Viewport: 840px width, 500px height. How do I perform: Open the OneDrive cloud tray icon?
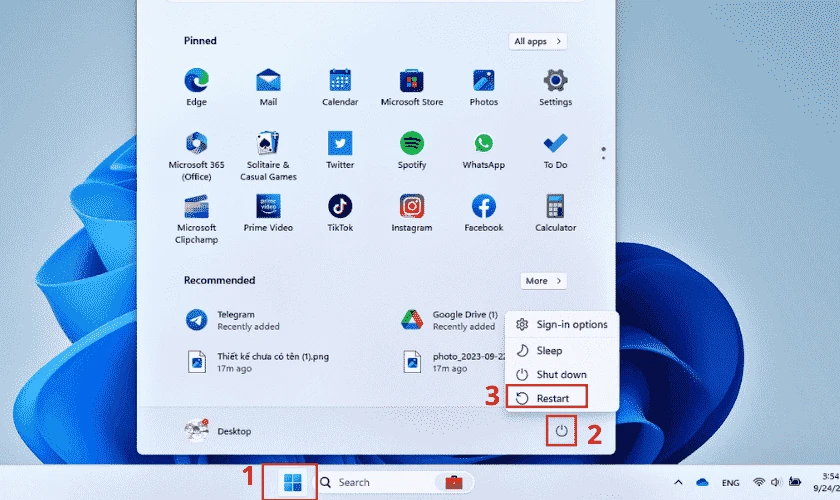pyautogui.click(x=702, y=482)
